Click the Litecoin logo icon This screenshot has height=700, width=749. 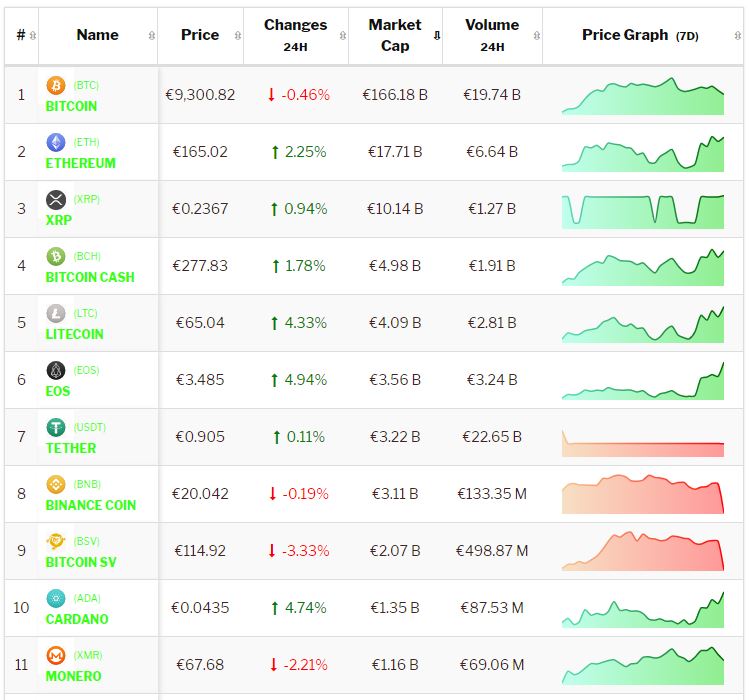click(56, 314)
